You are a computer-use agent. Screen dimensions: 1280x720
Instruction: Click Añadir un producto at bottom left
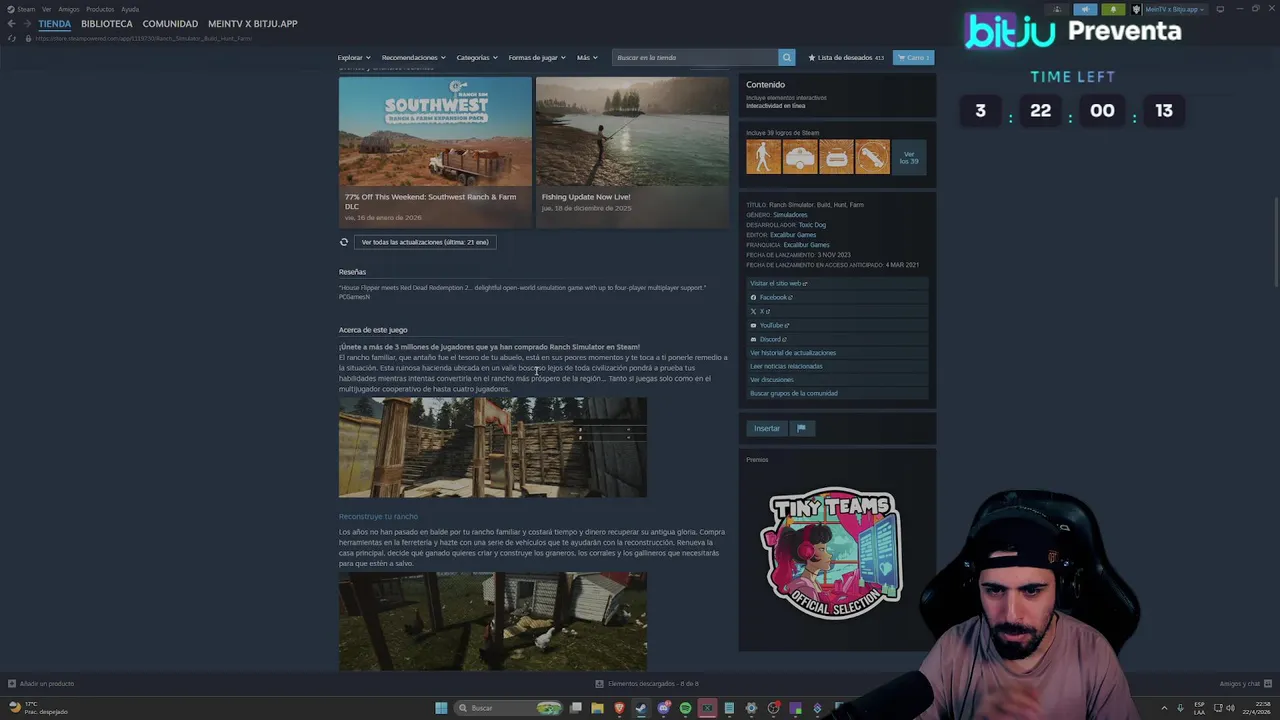(x=41, y=684)
